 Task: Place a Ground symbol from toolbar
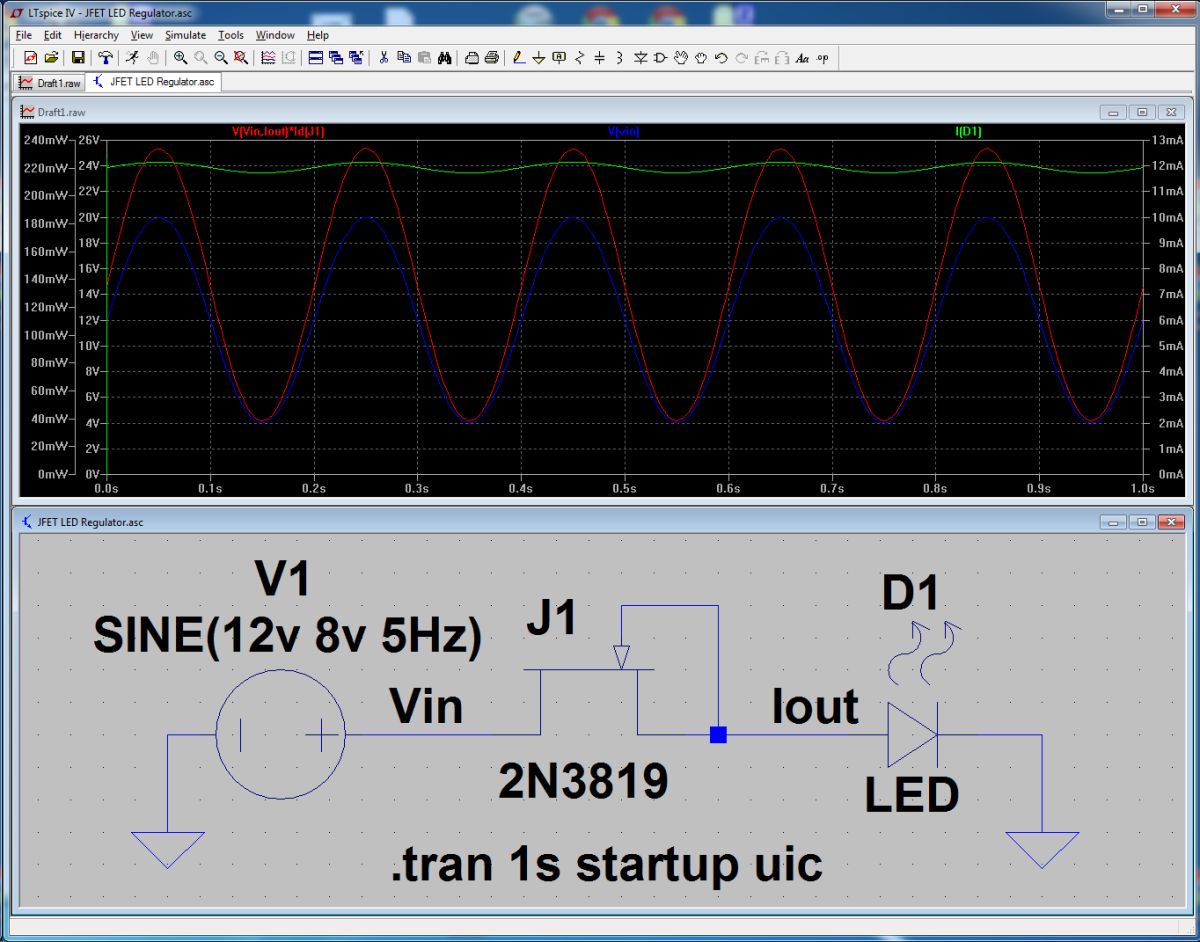539,58
